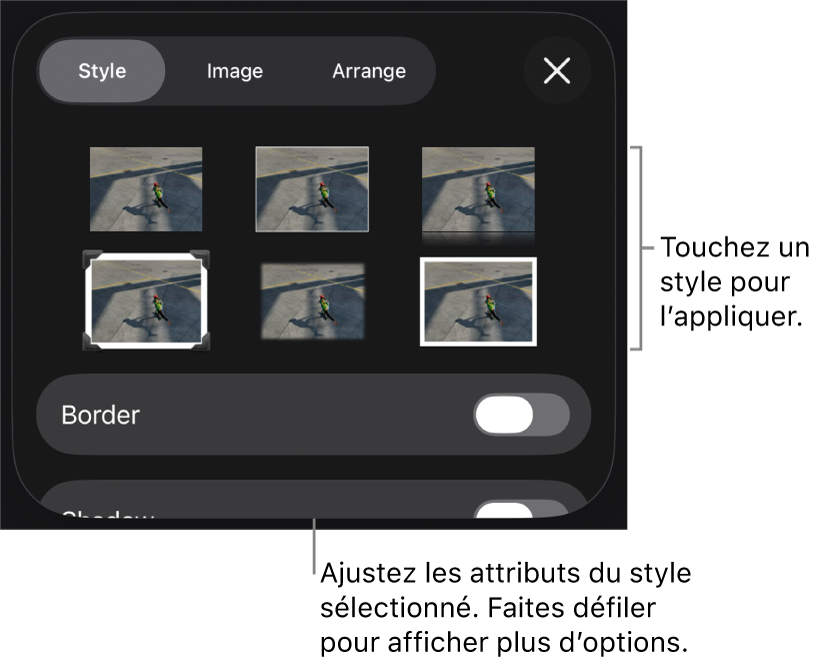Click the bracket beside the style thumbnails
This screenshot has width=814, height=660.
(639, 248)
